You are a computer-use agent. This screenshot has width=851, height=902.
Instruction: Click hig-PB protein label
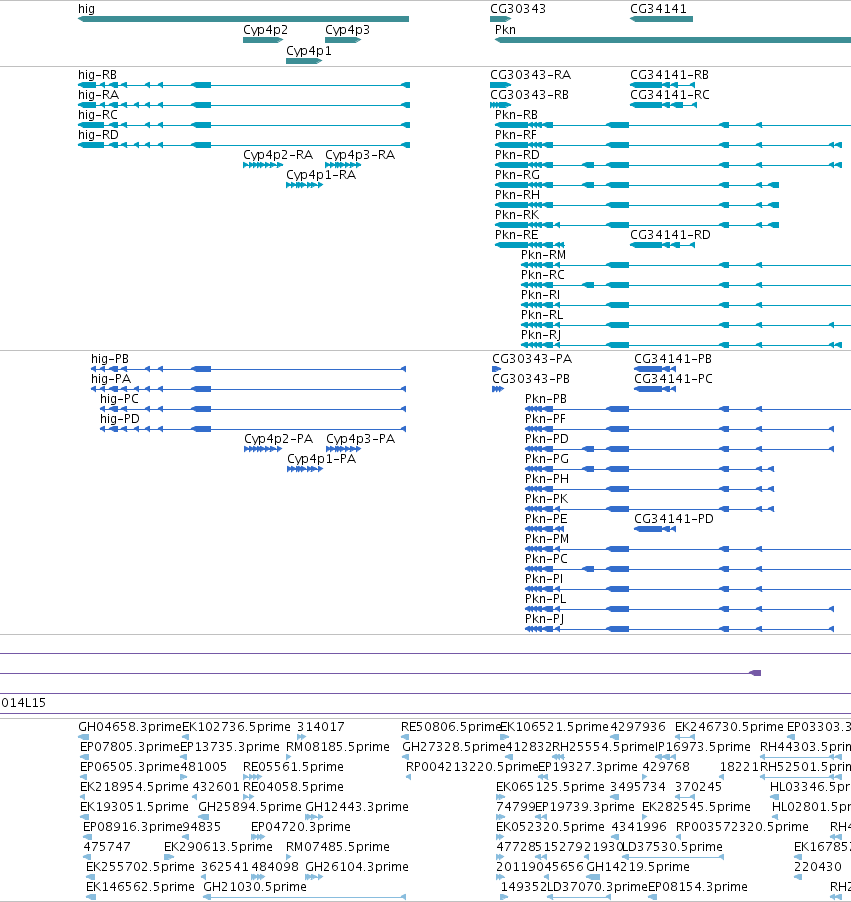pos(110,359)
